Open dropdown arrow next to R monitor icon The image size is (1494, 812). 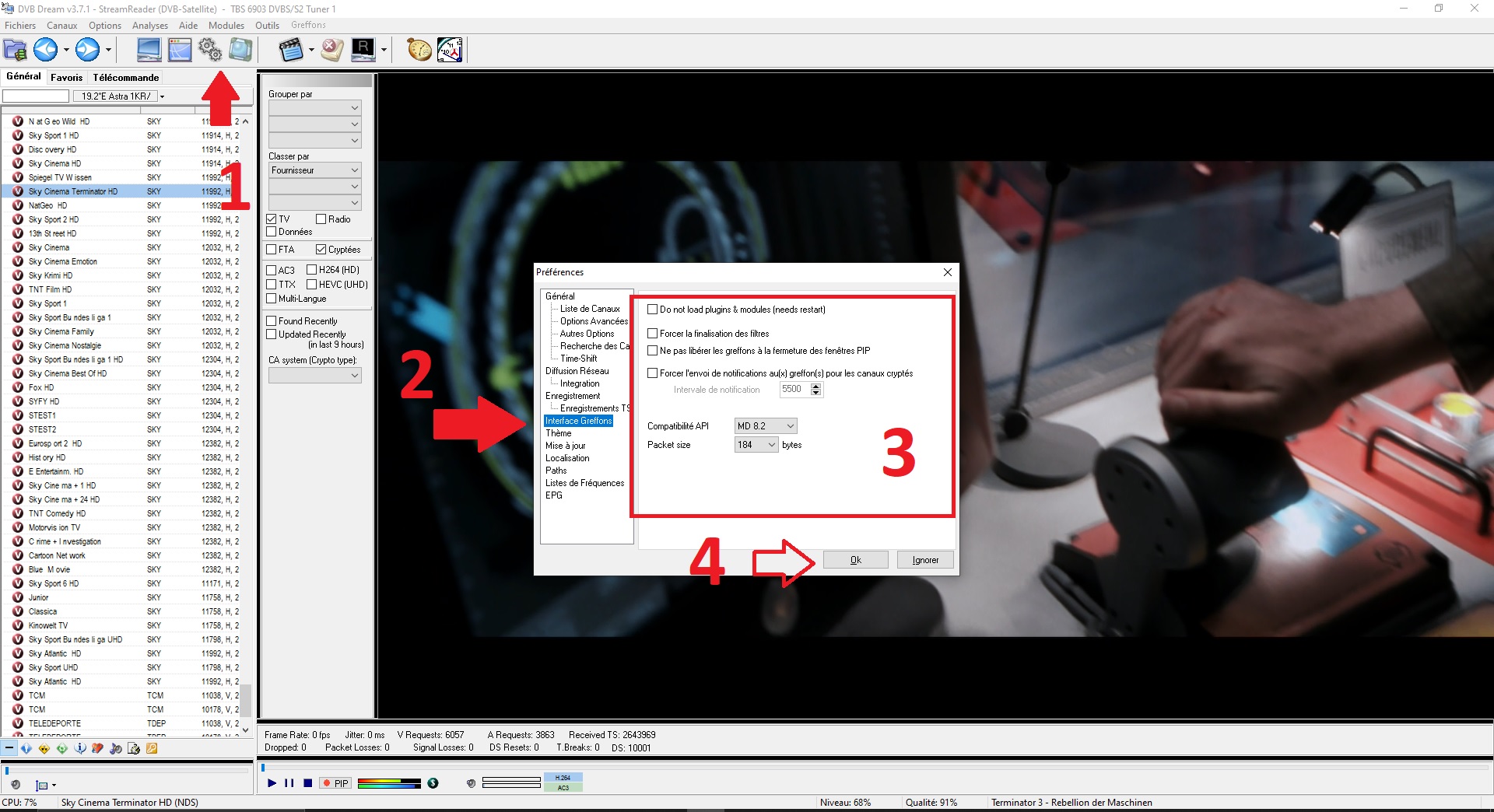coord(384,51)
